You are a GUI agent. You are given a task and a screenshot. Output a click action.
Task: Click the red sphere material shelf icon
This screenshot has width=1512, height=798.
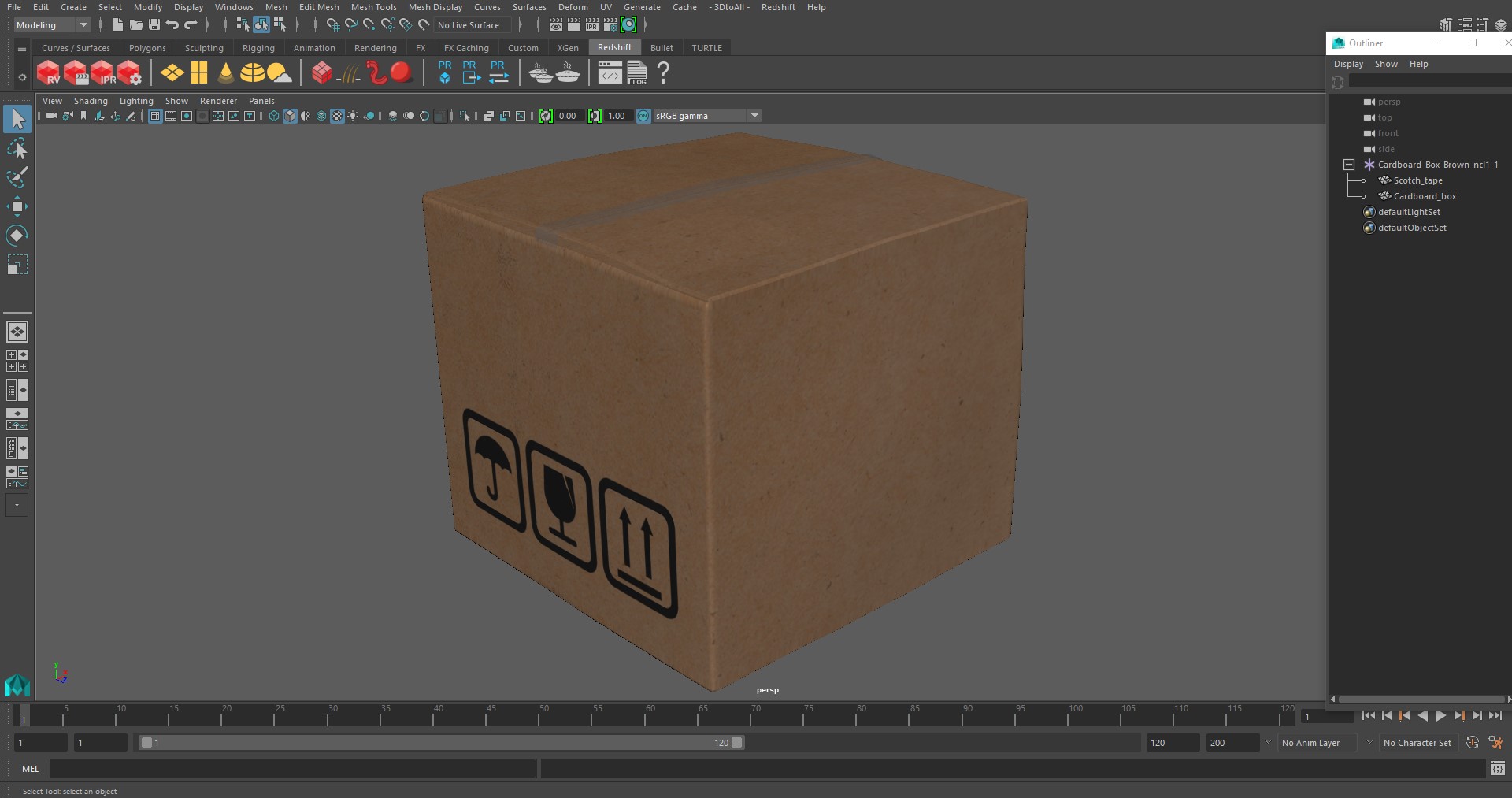tap(402, 73)
